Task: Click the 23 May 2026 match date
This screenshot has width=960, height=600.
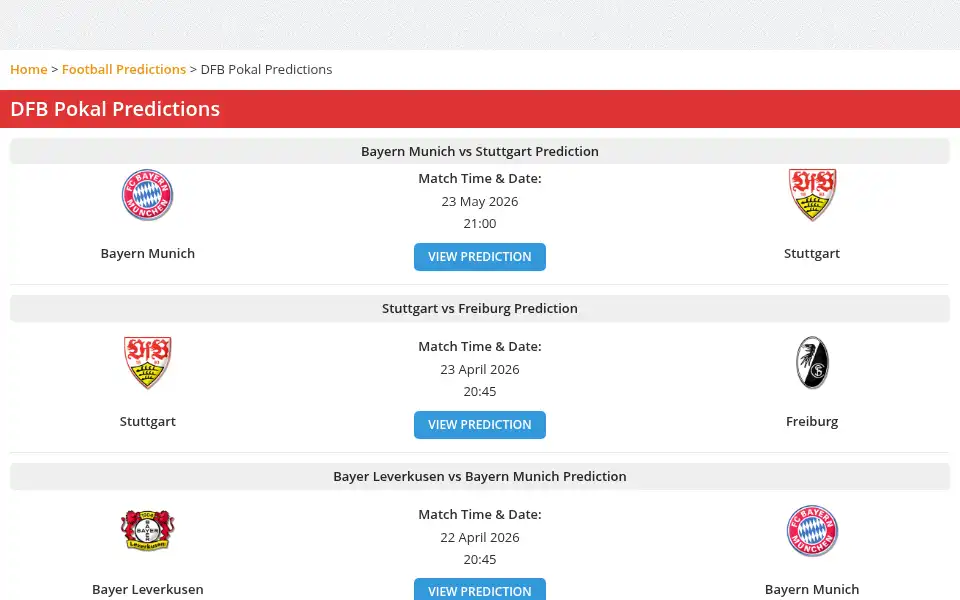Action: point(479,201)
